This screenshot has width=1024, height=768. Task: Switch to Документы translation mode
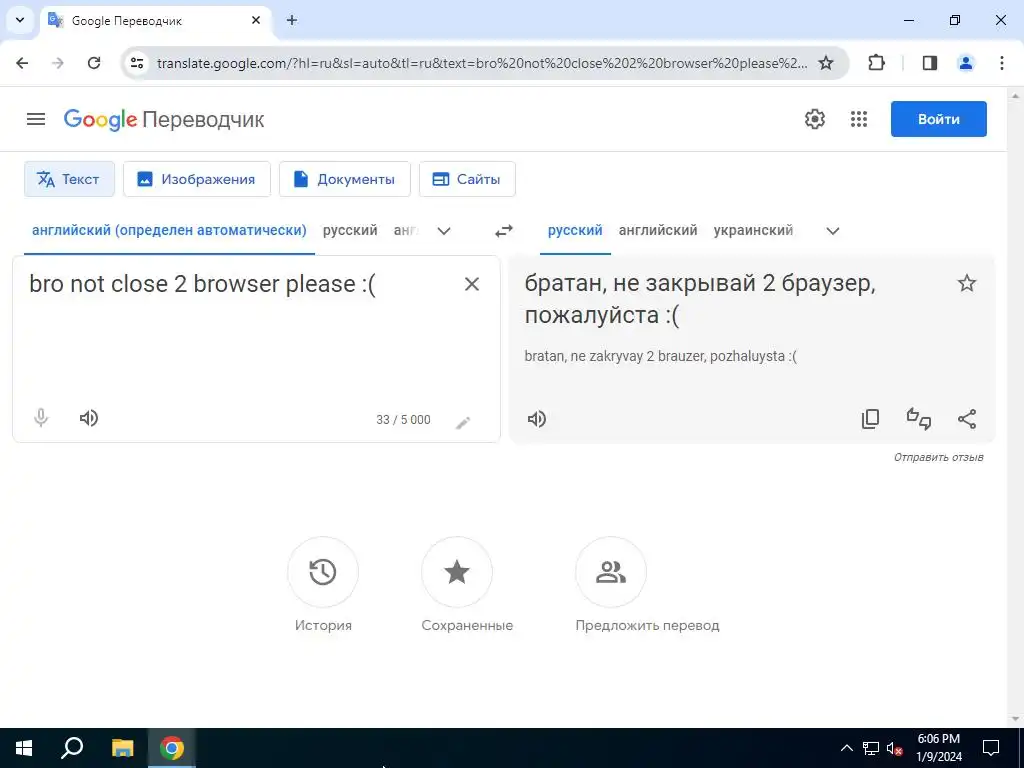[344, 179]
